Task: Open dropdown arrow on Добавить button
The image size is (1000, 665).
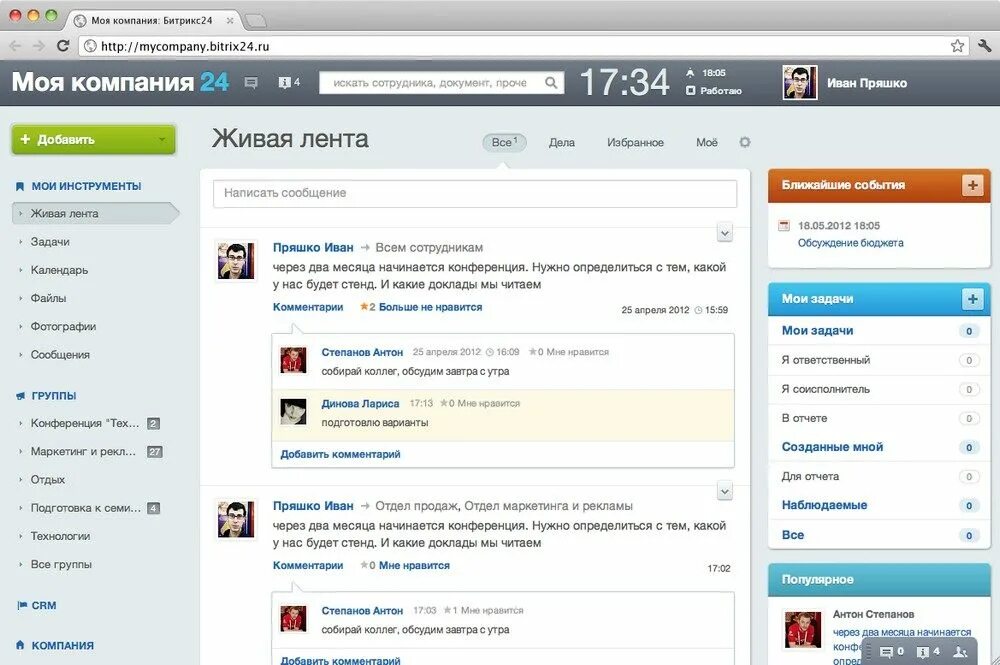Action: point(162,140)
